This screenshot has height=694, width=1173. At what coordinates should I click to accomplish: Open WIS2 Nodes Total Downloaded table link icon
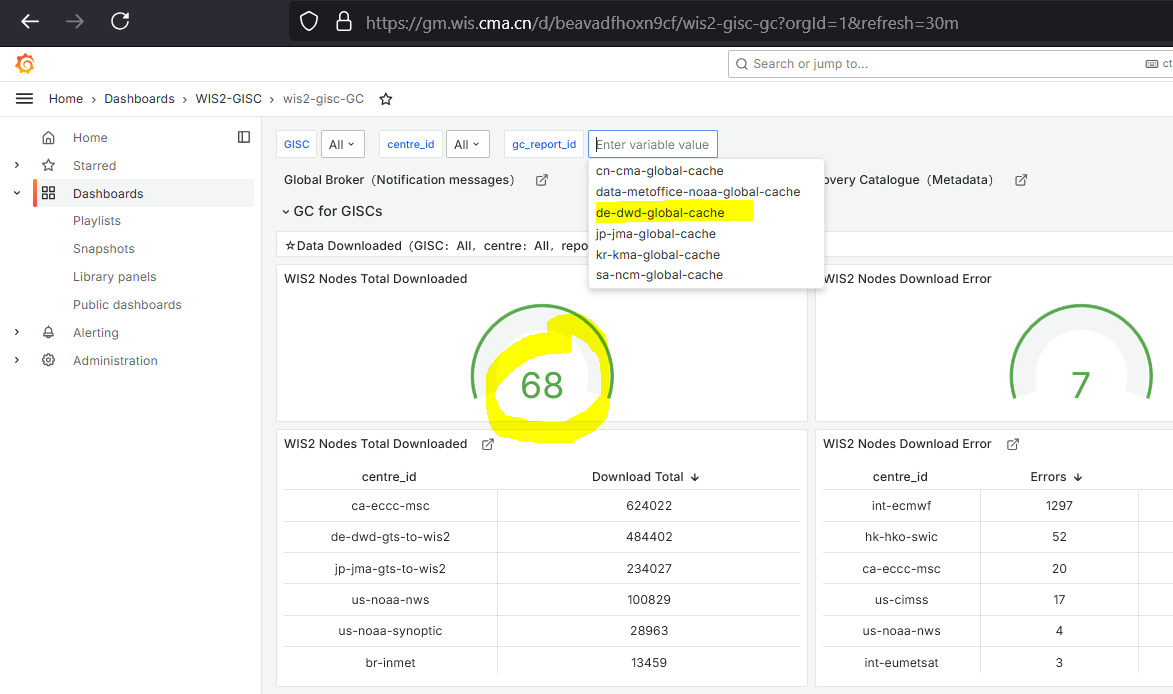[488, 444]
